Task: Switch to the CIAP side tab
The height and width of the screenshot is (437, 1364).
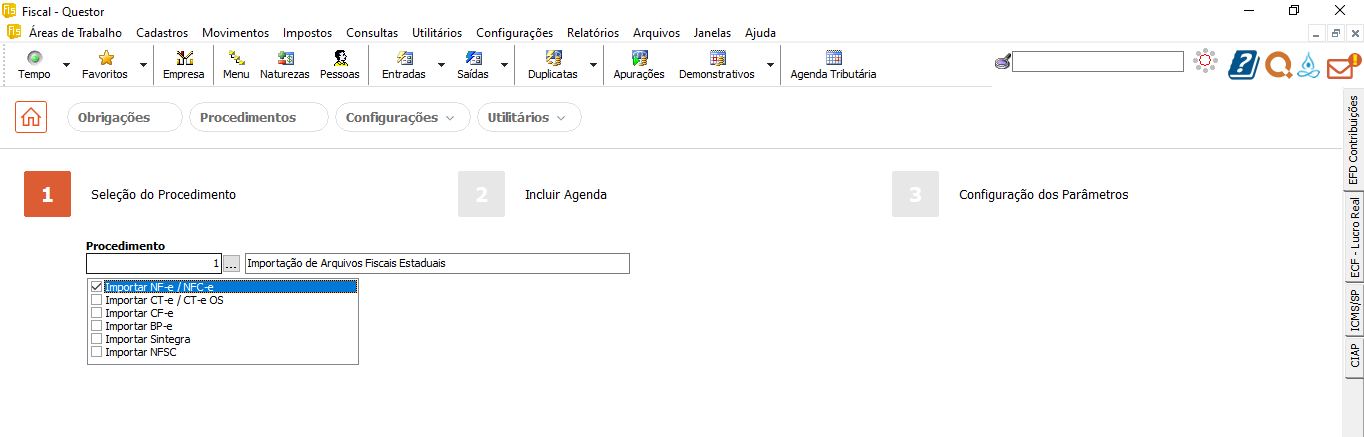Action: pyautogui.click(x=1353, y=355)
